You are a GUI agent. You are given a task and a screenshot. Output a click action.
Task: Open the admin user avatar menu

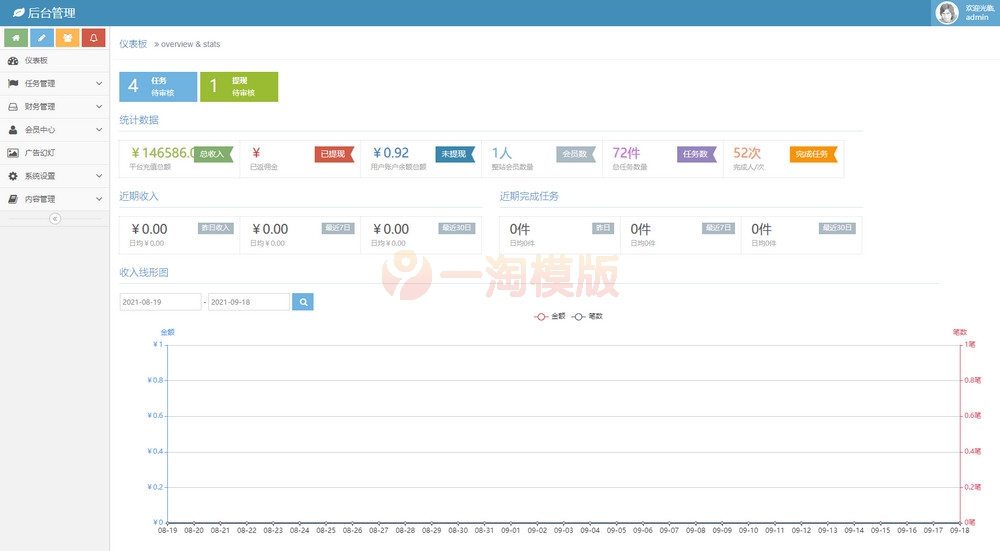point(946,13)
